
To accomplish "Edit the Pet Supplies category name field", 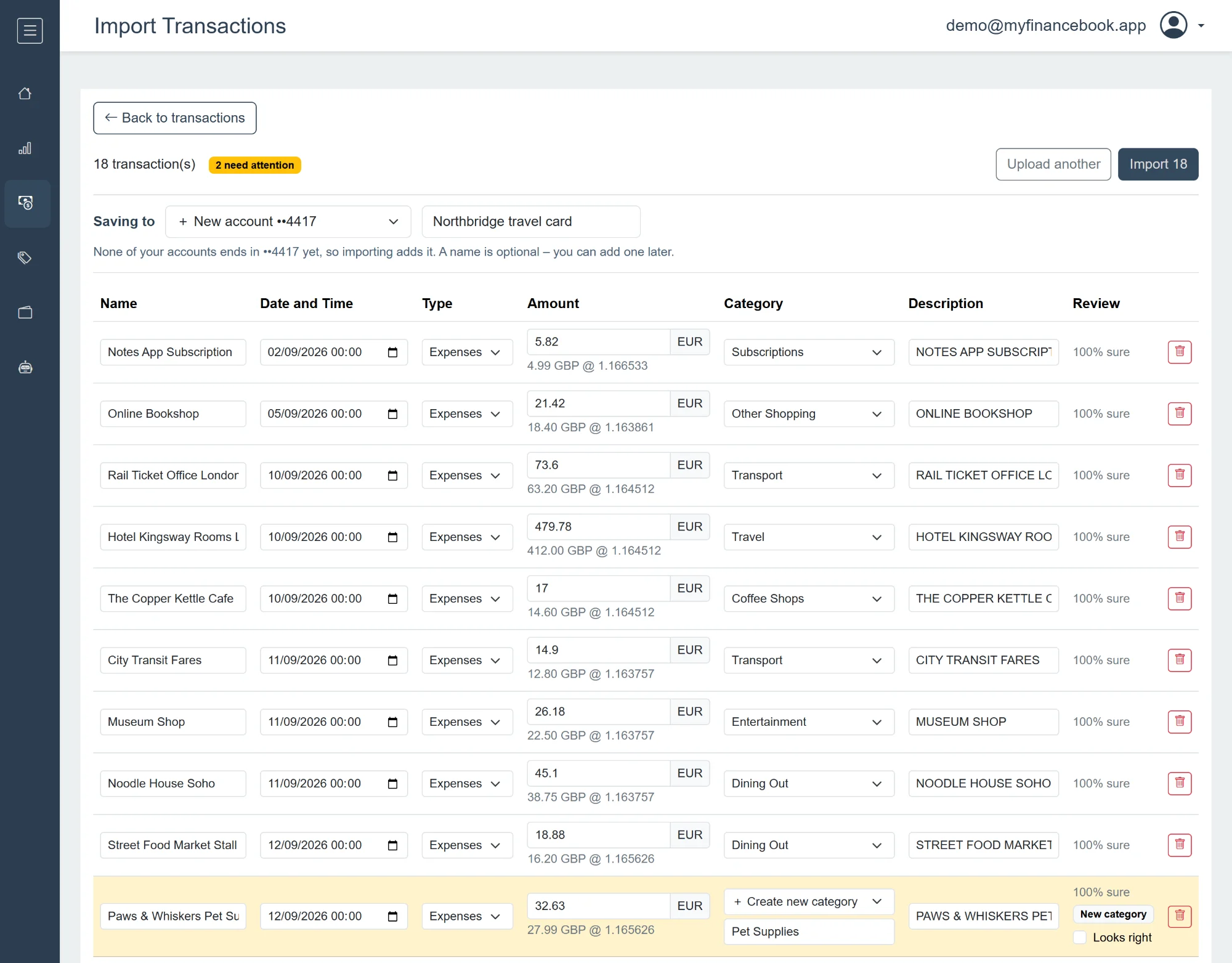I will click(808, 932).
